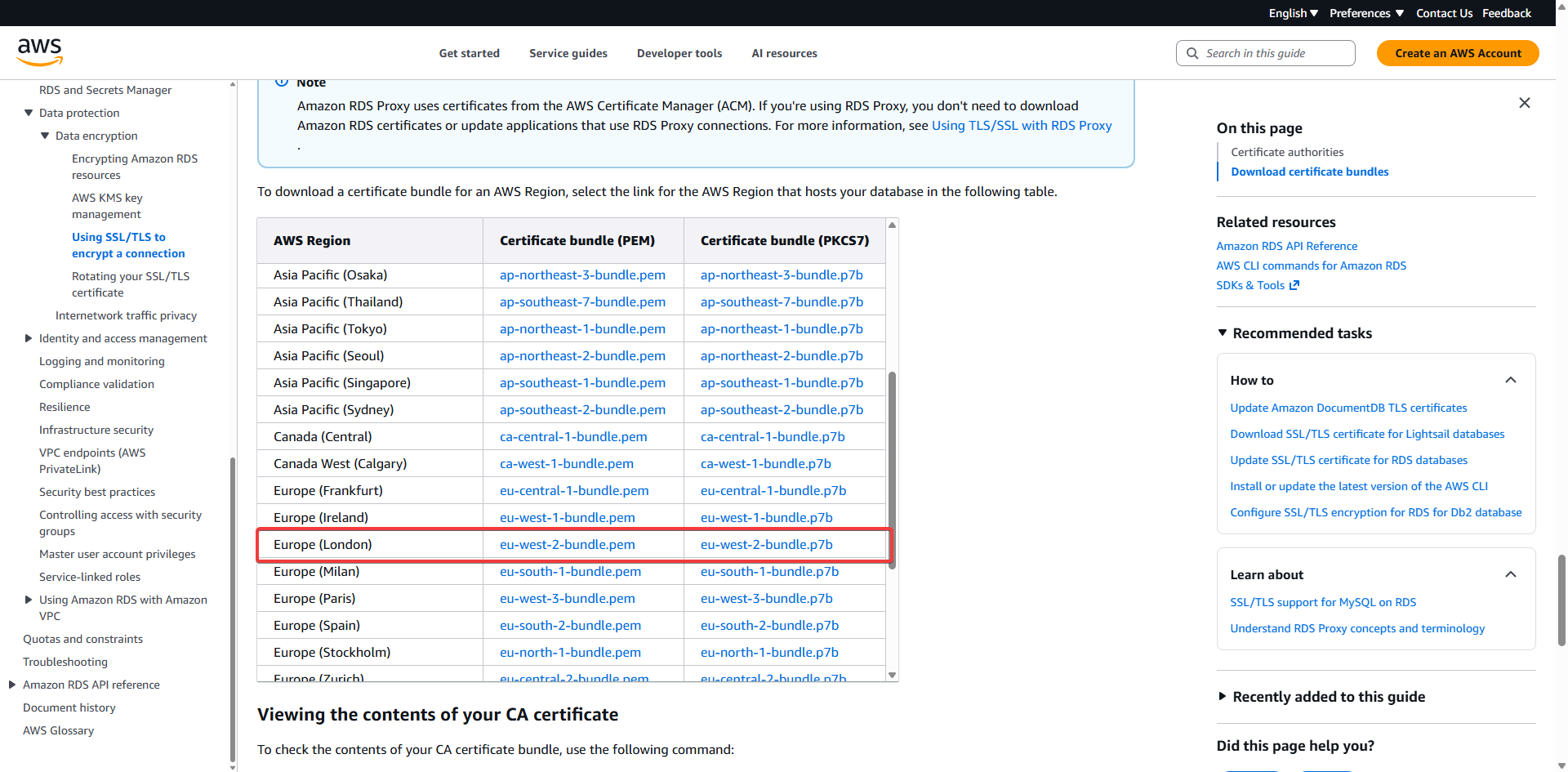Collapse the Learn about card
The image size is (1568, 772).
1511,574
